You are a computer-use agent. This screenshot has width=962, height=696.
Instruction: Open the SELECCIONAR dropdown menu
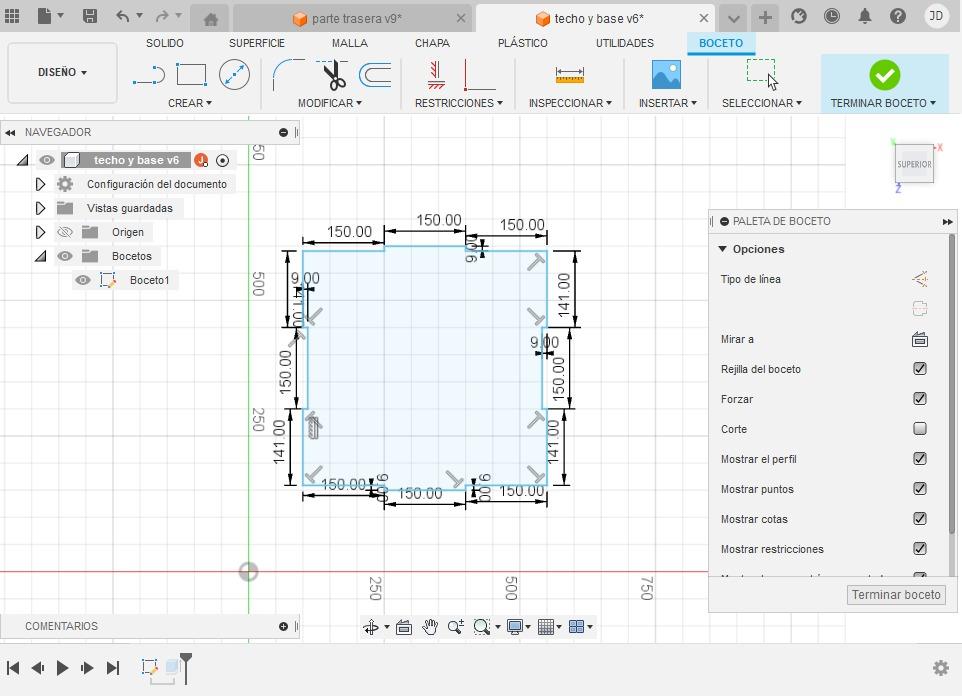(x=761, y=103)
